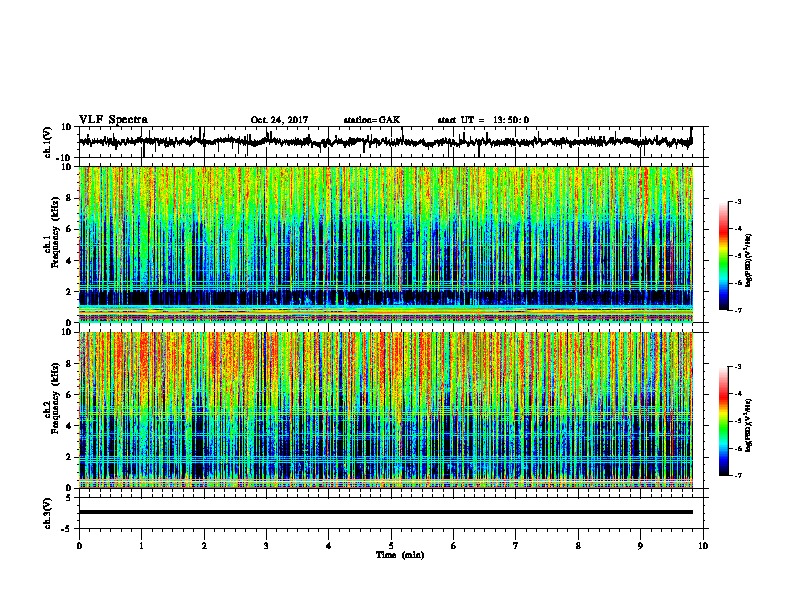Click the "8" kHz tick on ch.1 frequency axis

pos(70,198)
